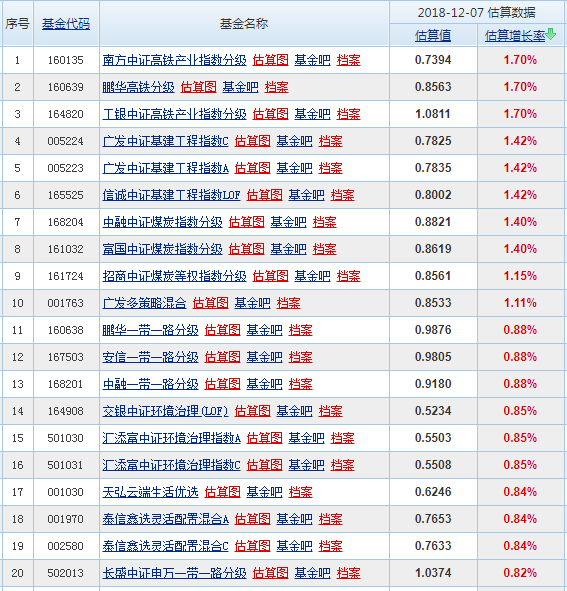Image resolution: width=567 pixels, height=591 pixels.
Task: Open 档案 for 工银中证高铁产业指数分级
Action: pos(348,114)
